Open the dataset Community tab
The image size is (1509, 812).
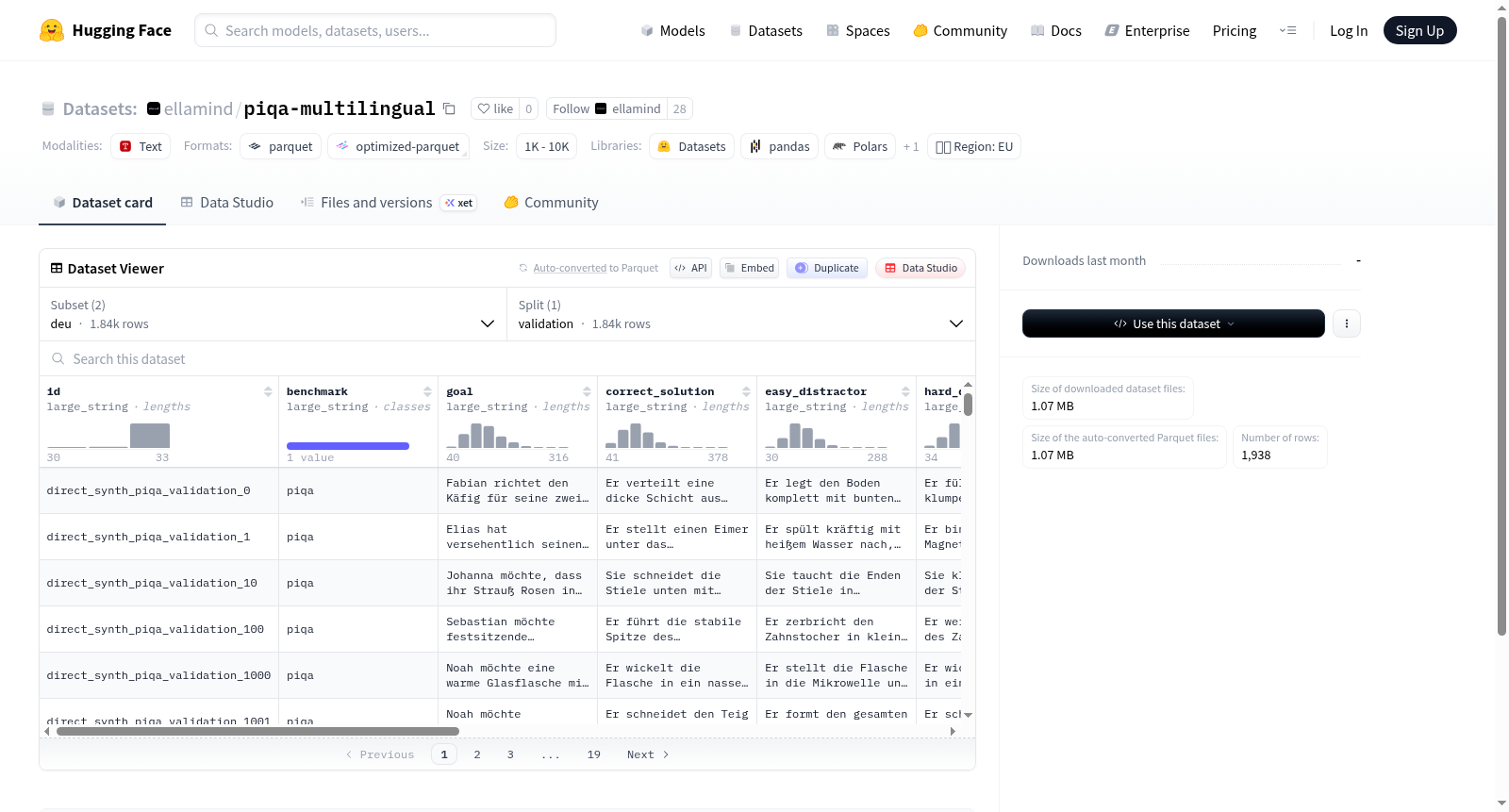(552, 203)
